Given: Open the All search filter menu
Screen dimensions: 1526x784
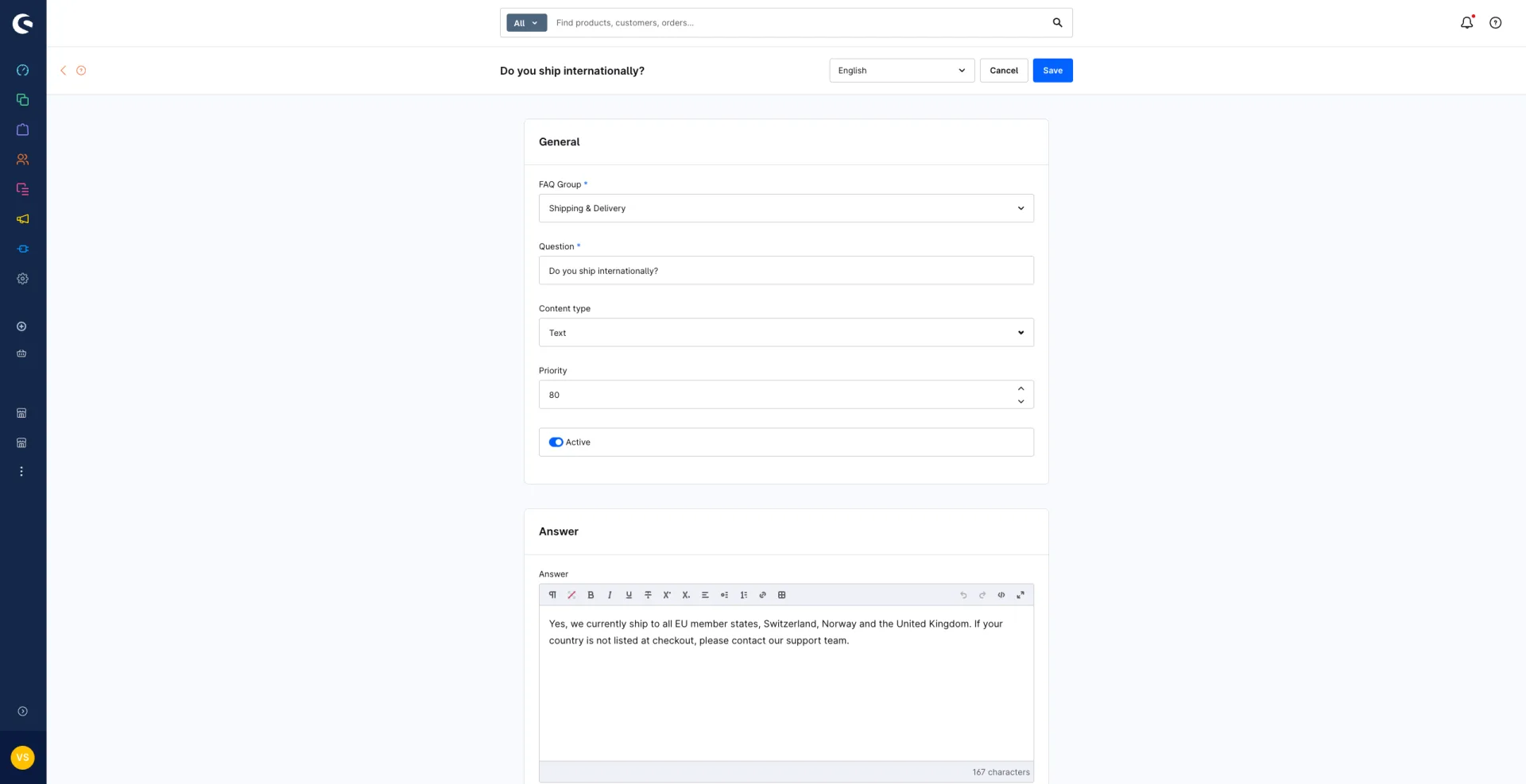Looking at the screenshot, I should [526, 23].
